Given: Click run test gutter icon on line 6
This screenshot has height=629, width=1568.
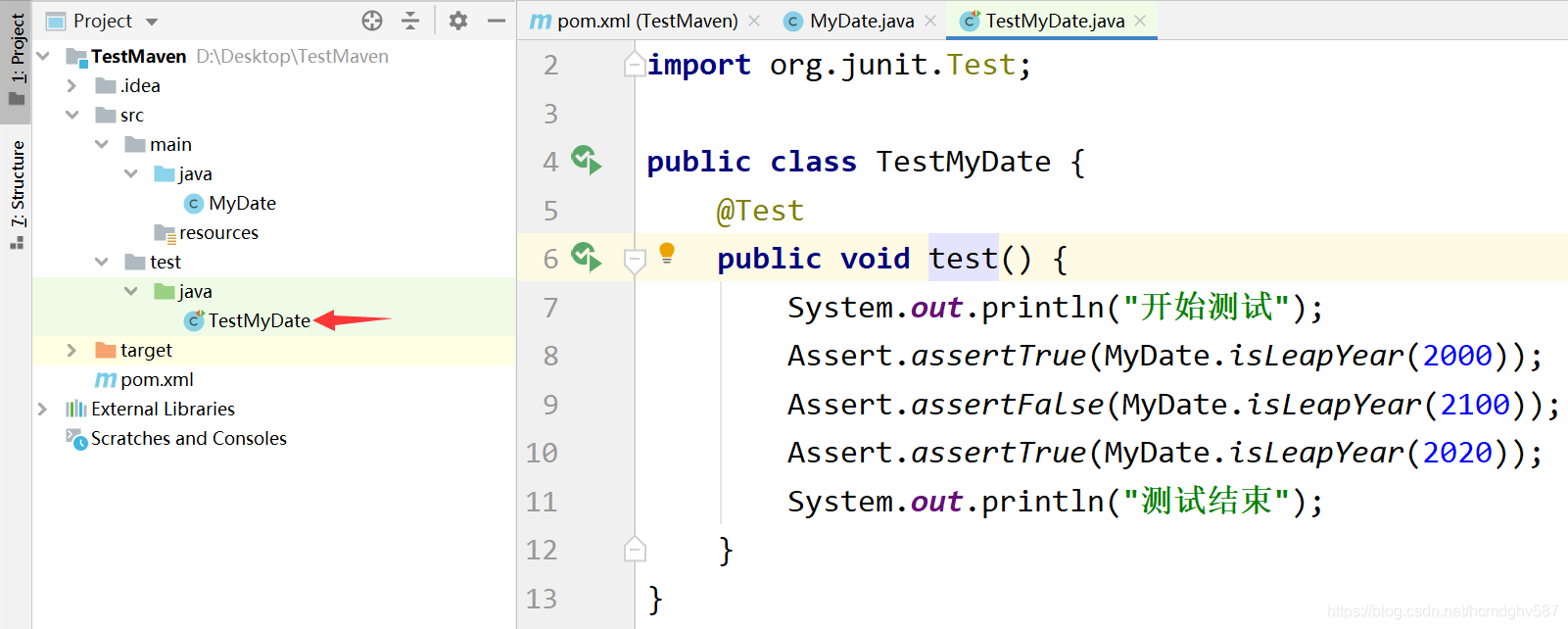Looking at the screenshot, I should [586, 257].
